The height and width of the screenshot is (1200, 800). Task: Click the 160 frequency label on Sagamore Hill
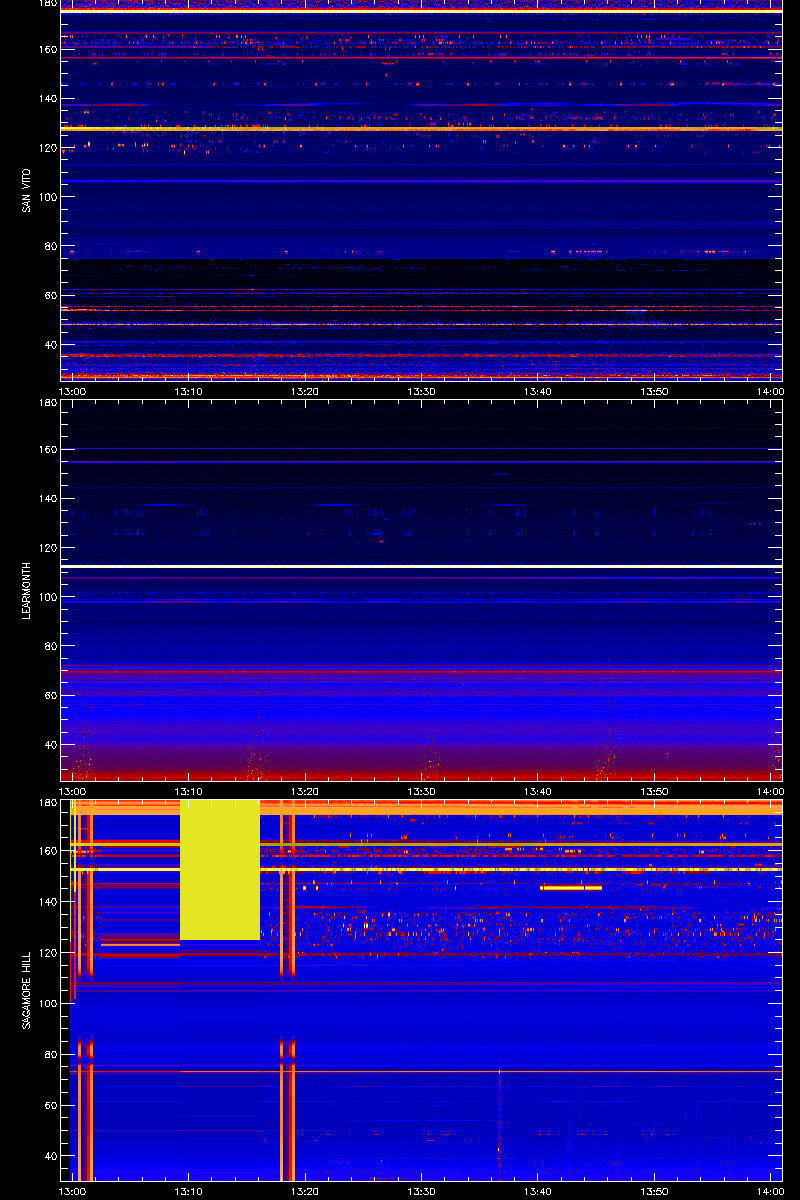(x=47, y=852)
